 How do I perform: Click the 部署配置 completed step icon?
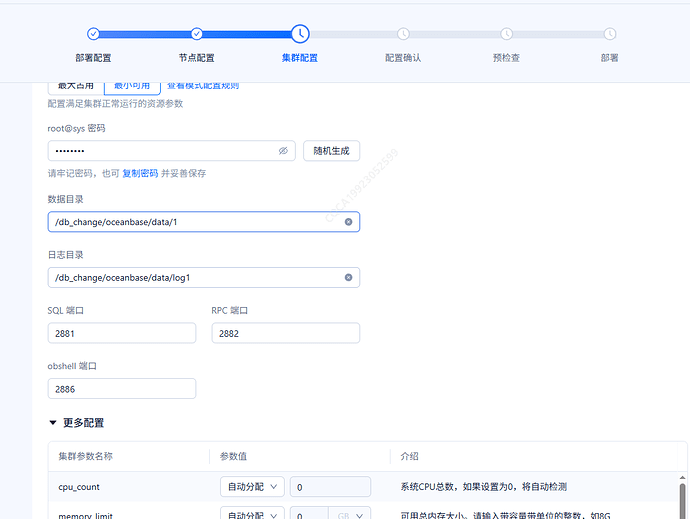click(93, 34)
